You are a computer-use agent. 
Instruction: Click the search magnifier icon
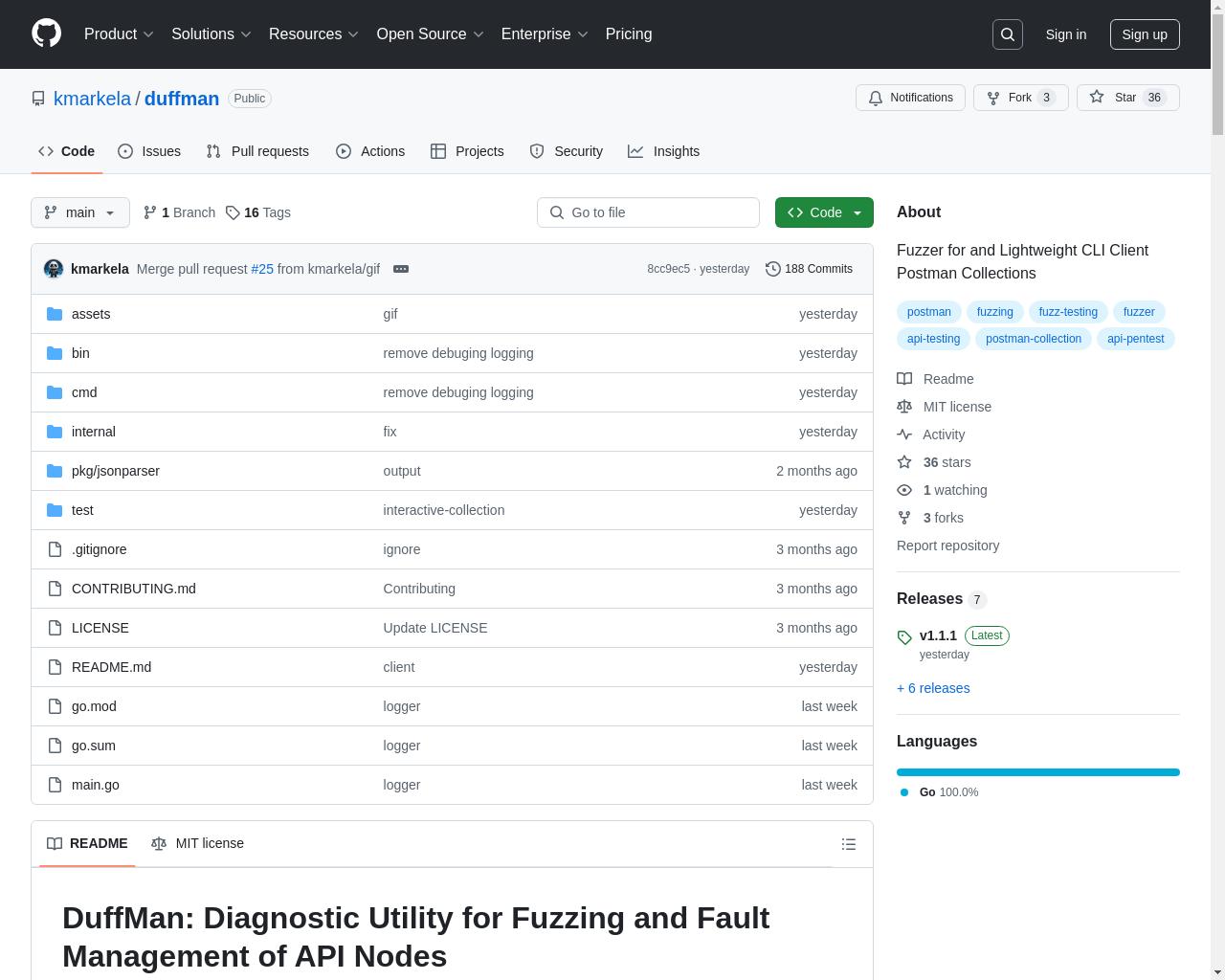[1008, 34]
